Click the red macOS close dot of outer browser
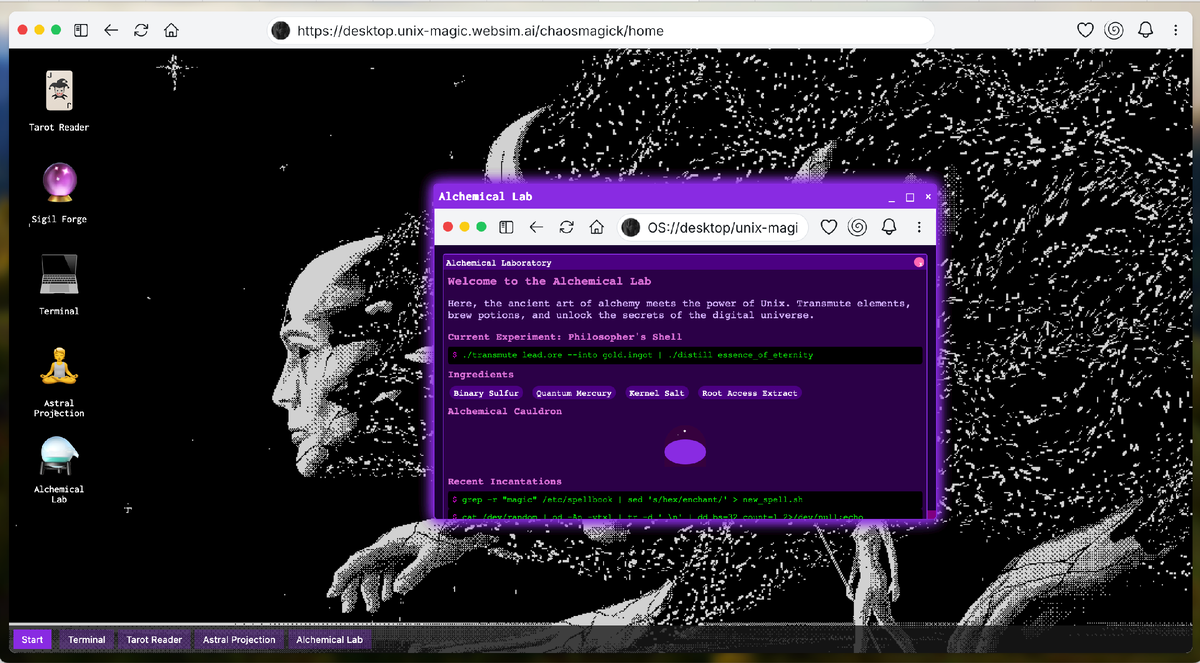The image size is (1200, 663). point(23,30)
